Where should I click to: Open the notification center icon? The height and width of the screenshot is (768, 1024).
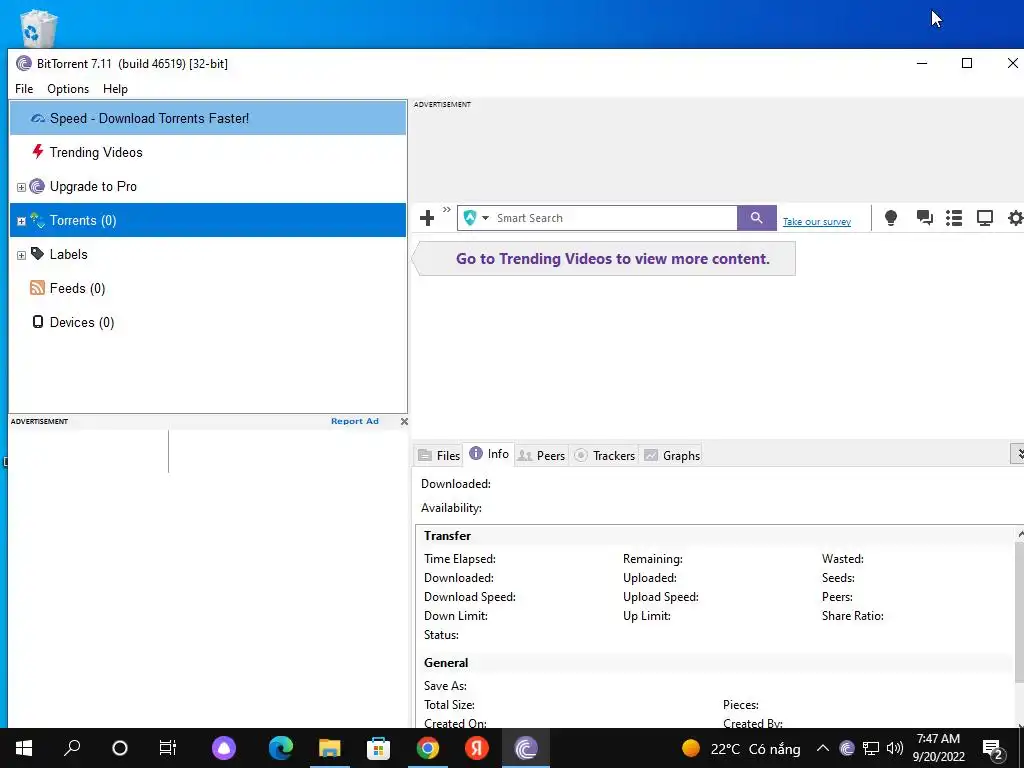click(993, 748)
